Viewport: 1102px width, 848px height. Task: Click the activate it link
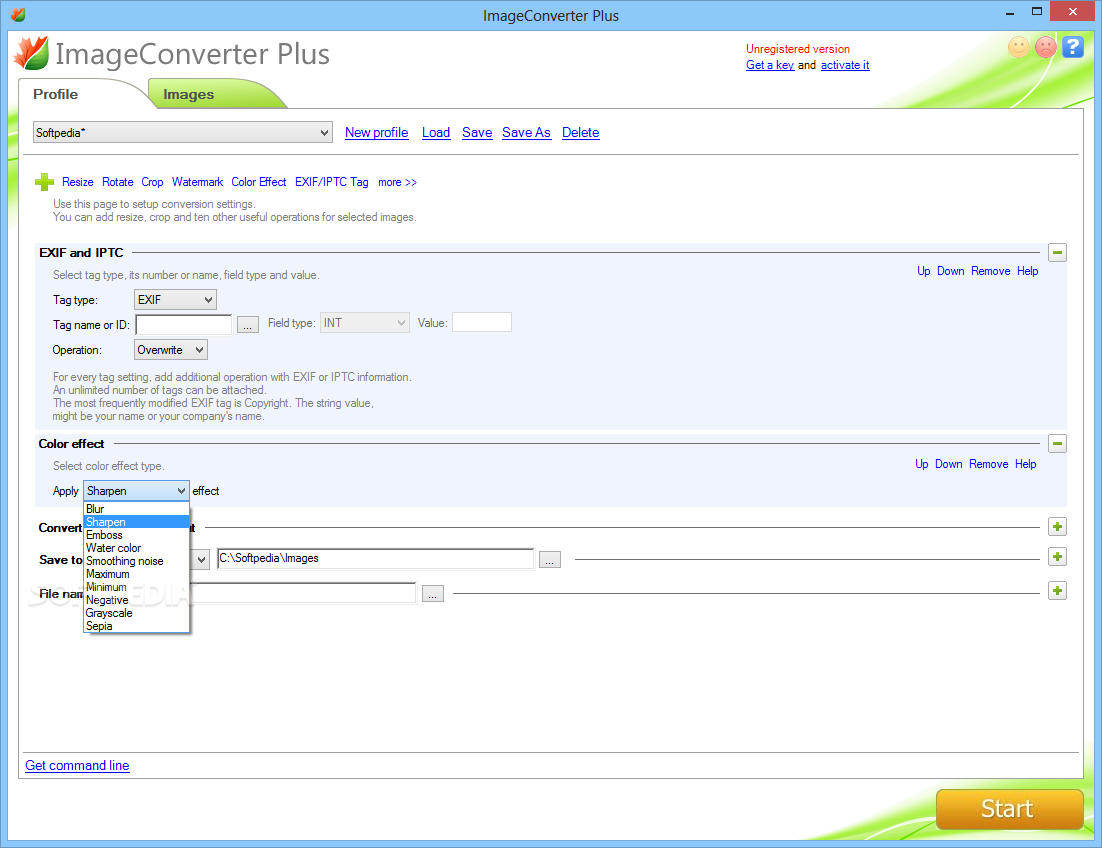845,65
